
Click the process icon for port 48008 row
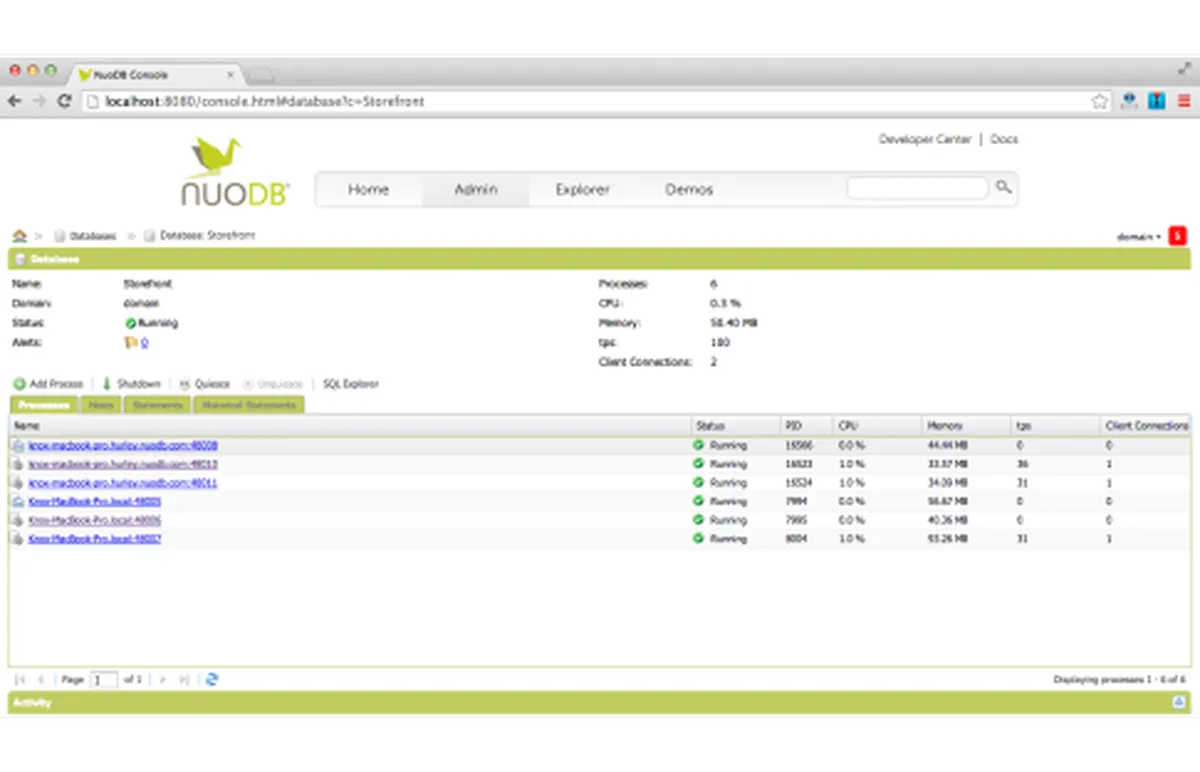(x=18, y=446)
